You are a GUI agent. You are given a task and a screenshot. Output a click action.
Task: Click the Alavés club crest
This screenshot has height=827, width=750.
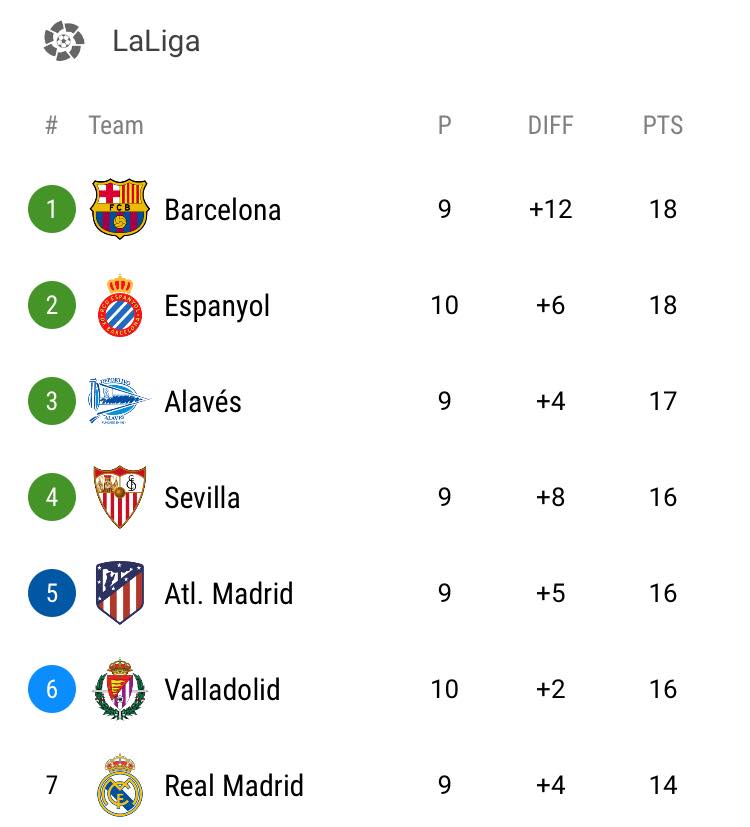pyautogui.click(x=119, y=401)
